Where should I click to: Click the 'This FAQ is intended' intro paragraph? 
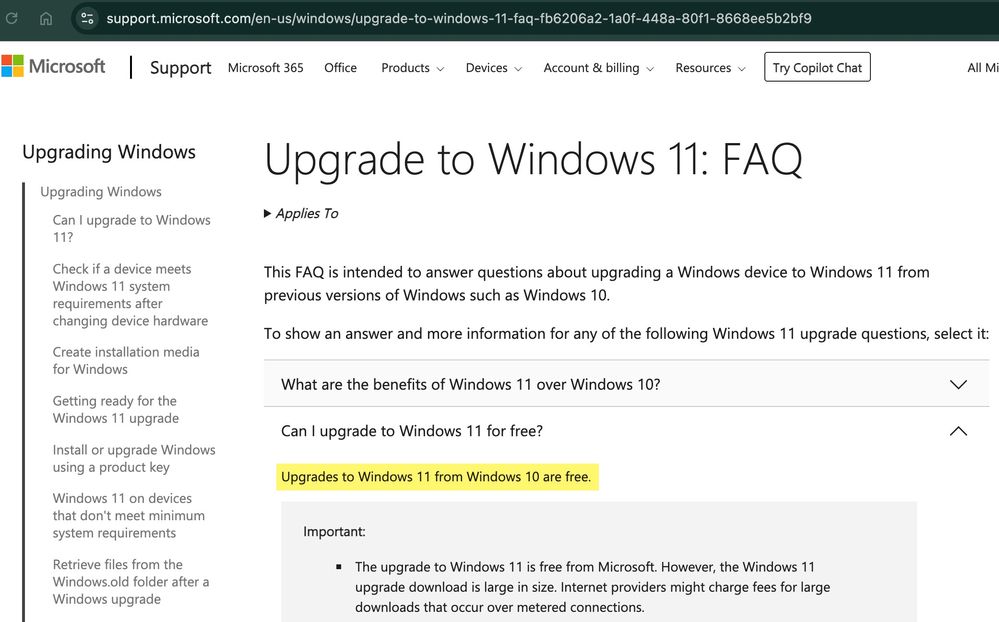[596, 284]
